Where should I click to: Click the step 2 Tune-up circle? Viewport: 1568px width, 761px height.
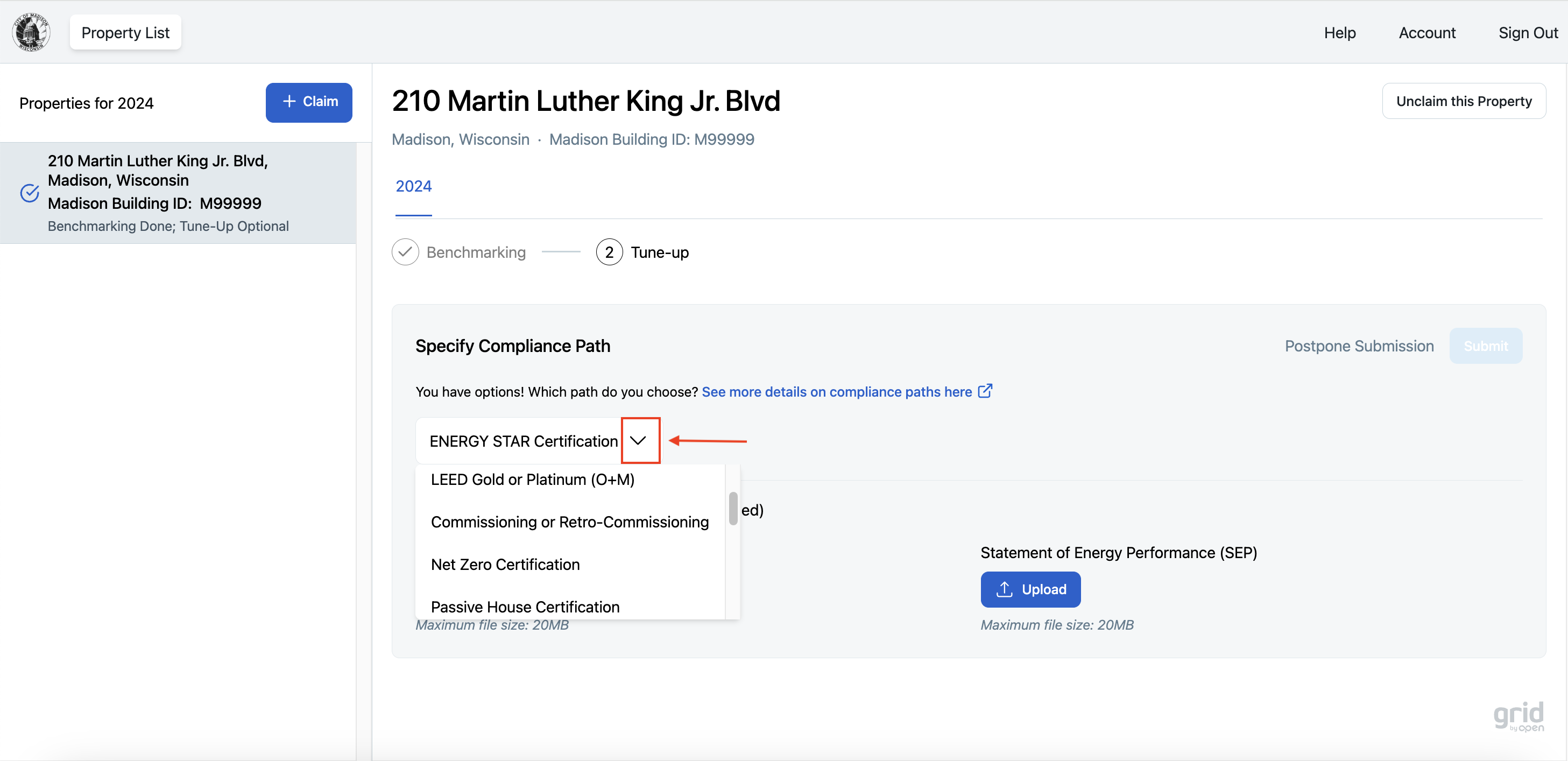[x=609, y=252]
